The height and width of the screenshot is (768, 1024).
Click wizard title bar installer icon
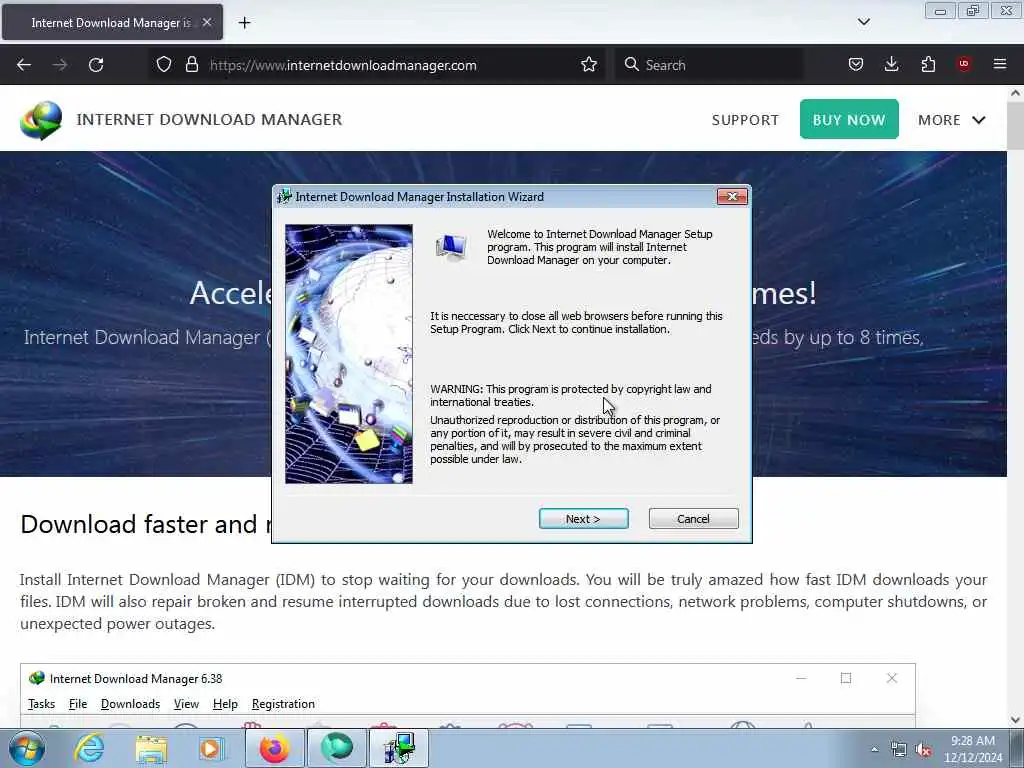click(284, 197)
